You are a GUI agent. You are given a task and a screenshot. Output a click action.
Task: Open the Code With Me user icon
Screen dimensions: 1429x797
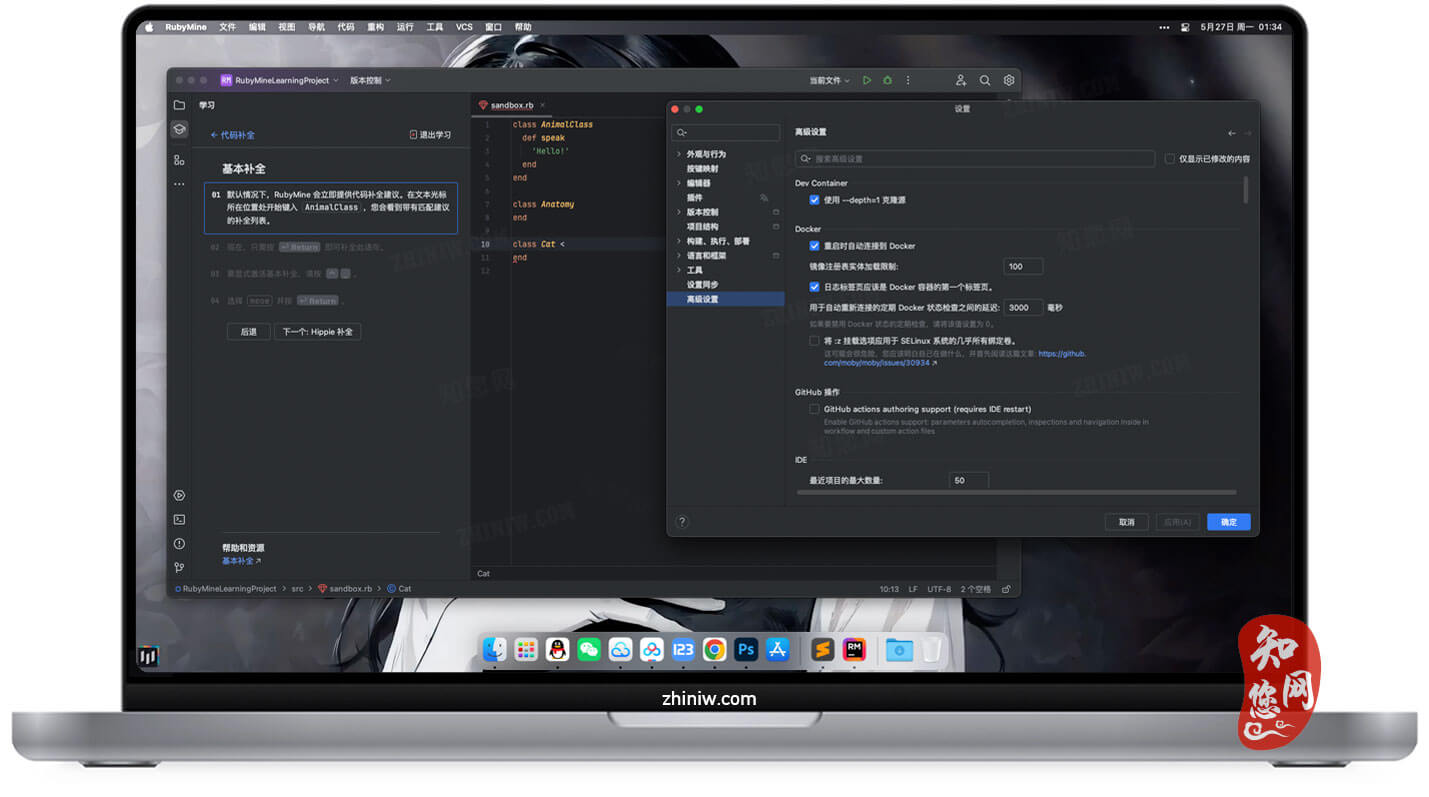click(x=961, y=80)
